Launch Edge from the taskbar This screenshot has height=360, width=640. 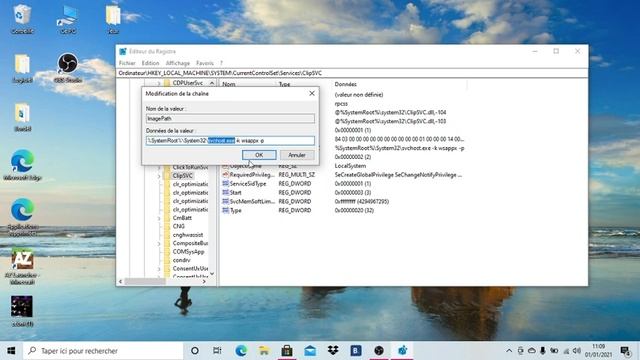[241, 351]
